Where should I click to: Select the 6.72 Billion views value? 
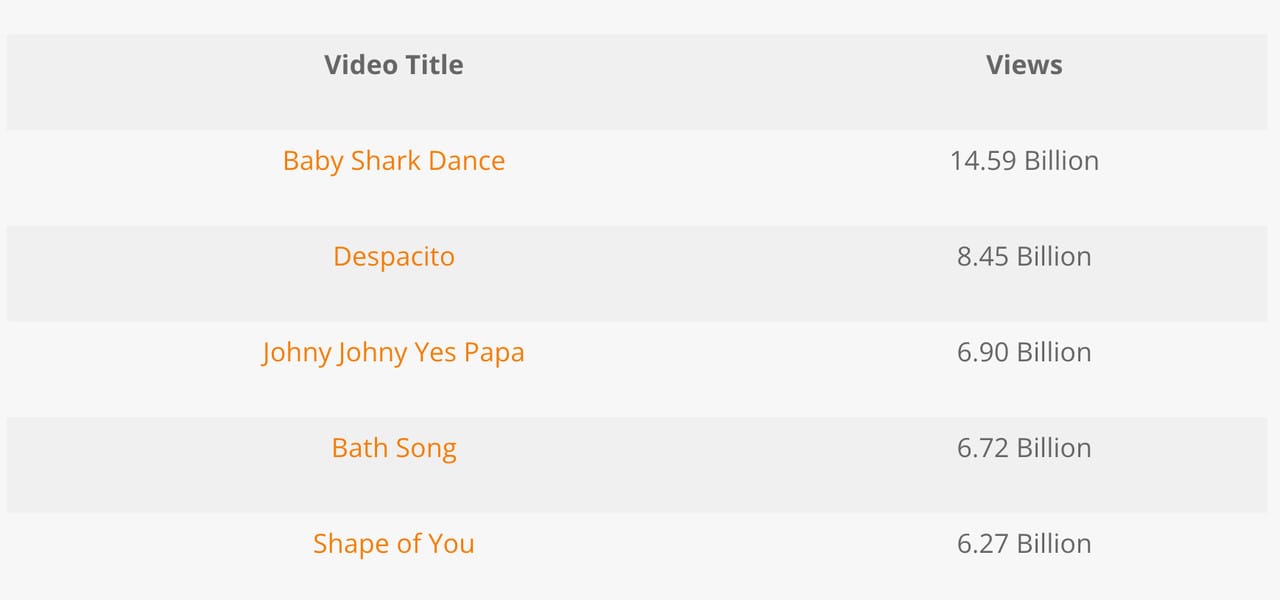tap(1024, 448)
